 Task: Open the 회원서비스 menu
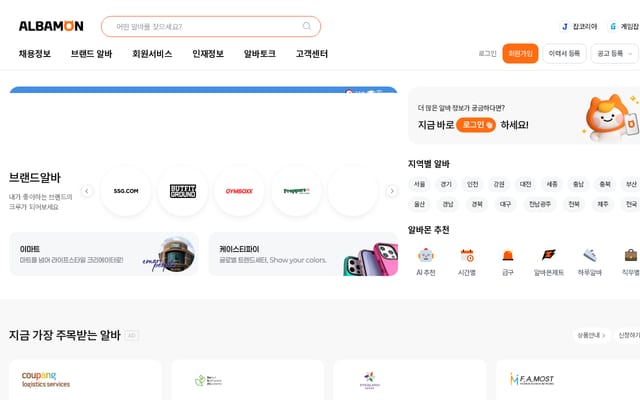152,53
